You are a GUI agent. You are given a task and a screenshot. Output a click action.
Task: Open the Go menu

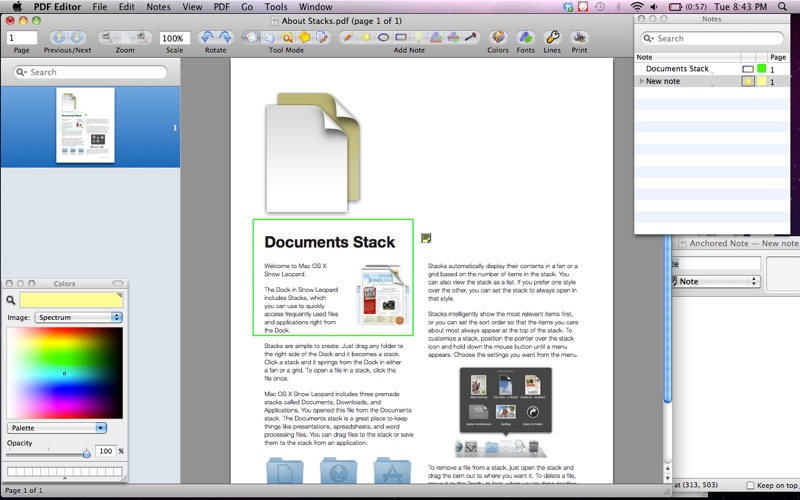pyautogui.click(x=247, y=7)
